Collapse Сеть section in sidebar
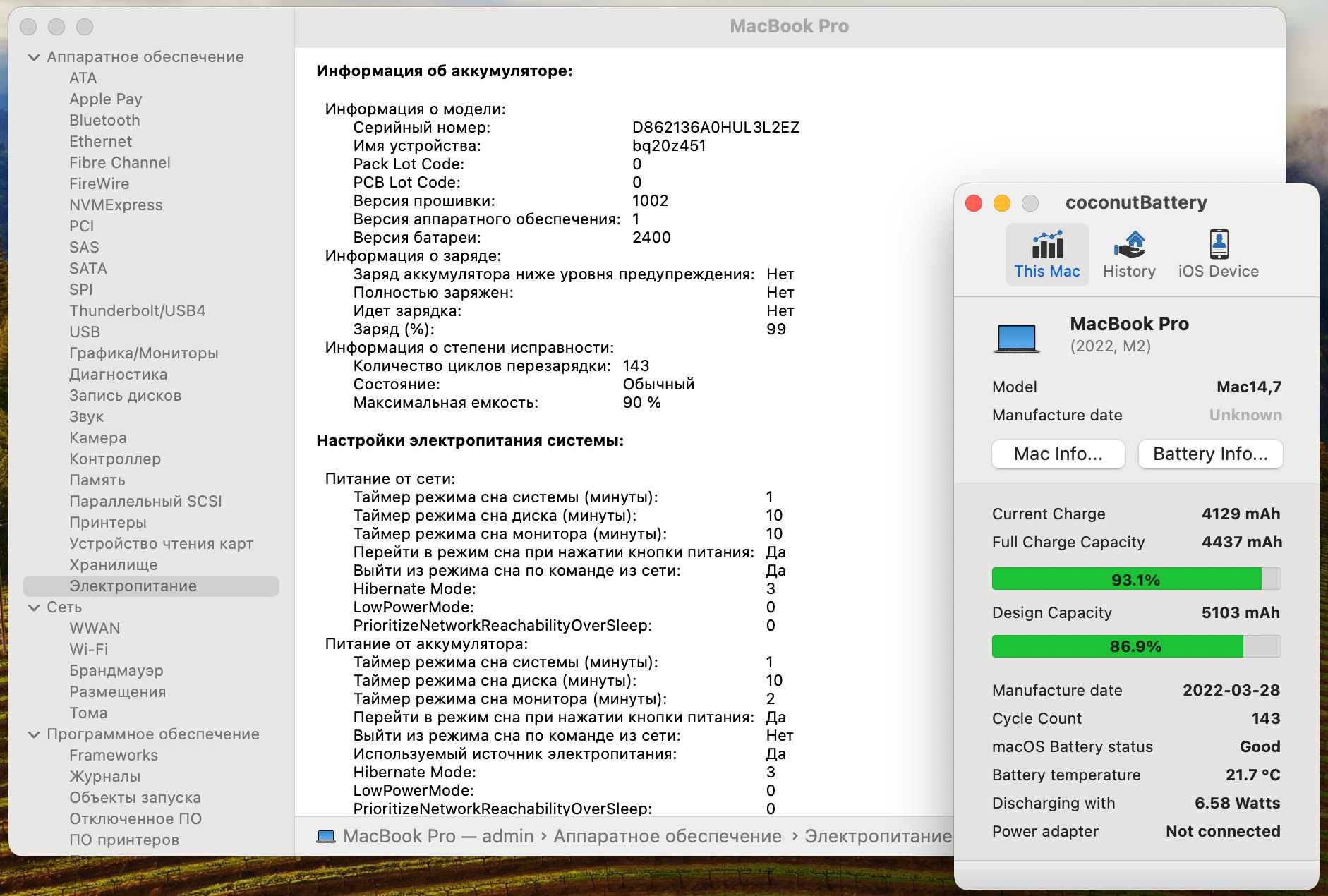 pos(33,607)
